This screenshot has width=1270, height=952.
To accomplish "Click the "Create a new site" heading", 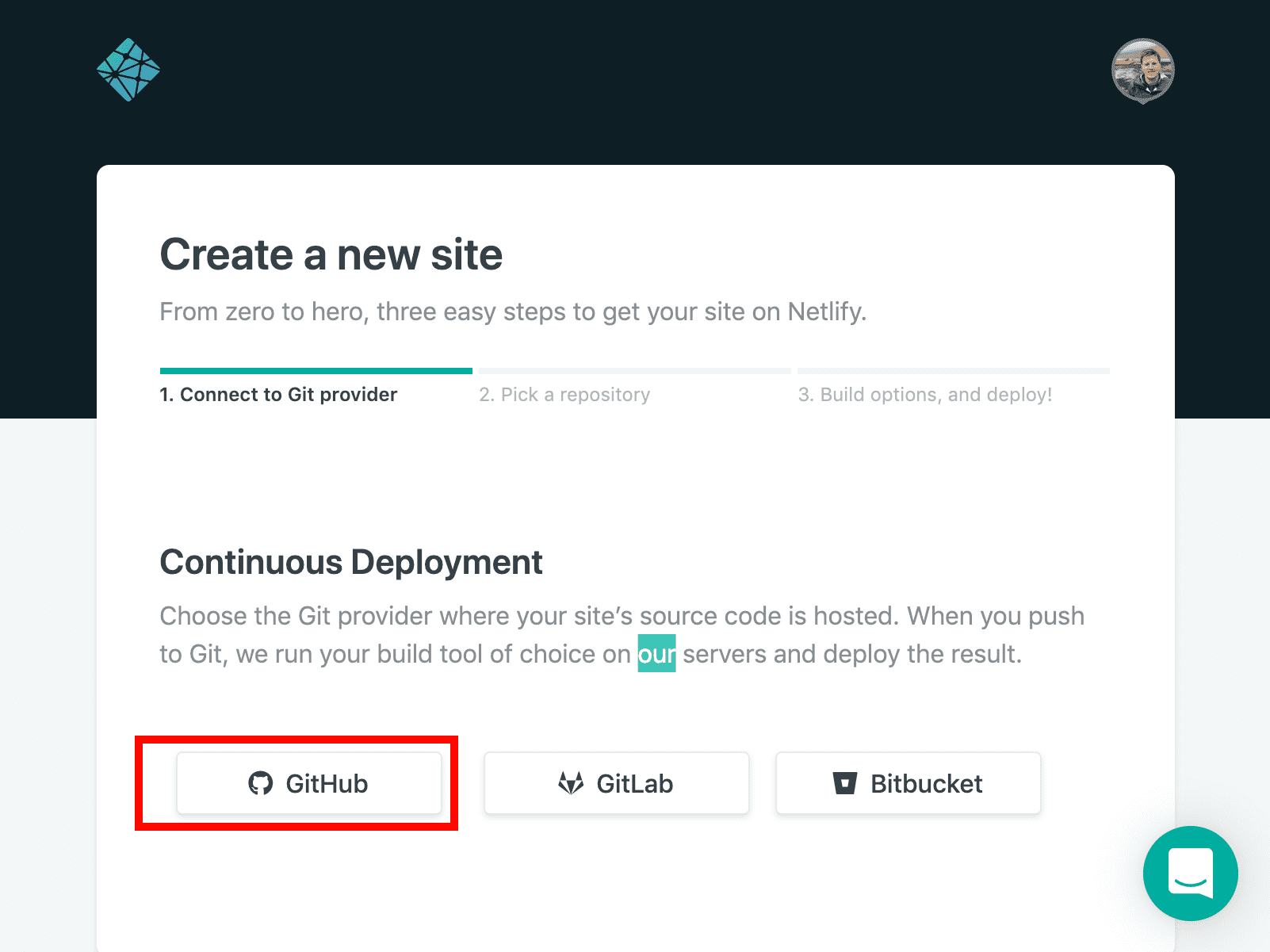I will click(331, 255).
